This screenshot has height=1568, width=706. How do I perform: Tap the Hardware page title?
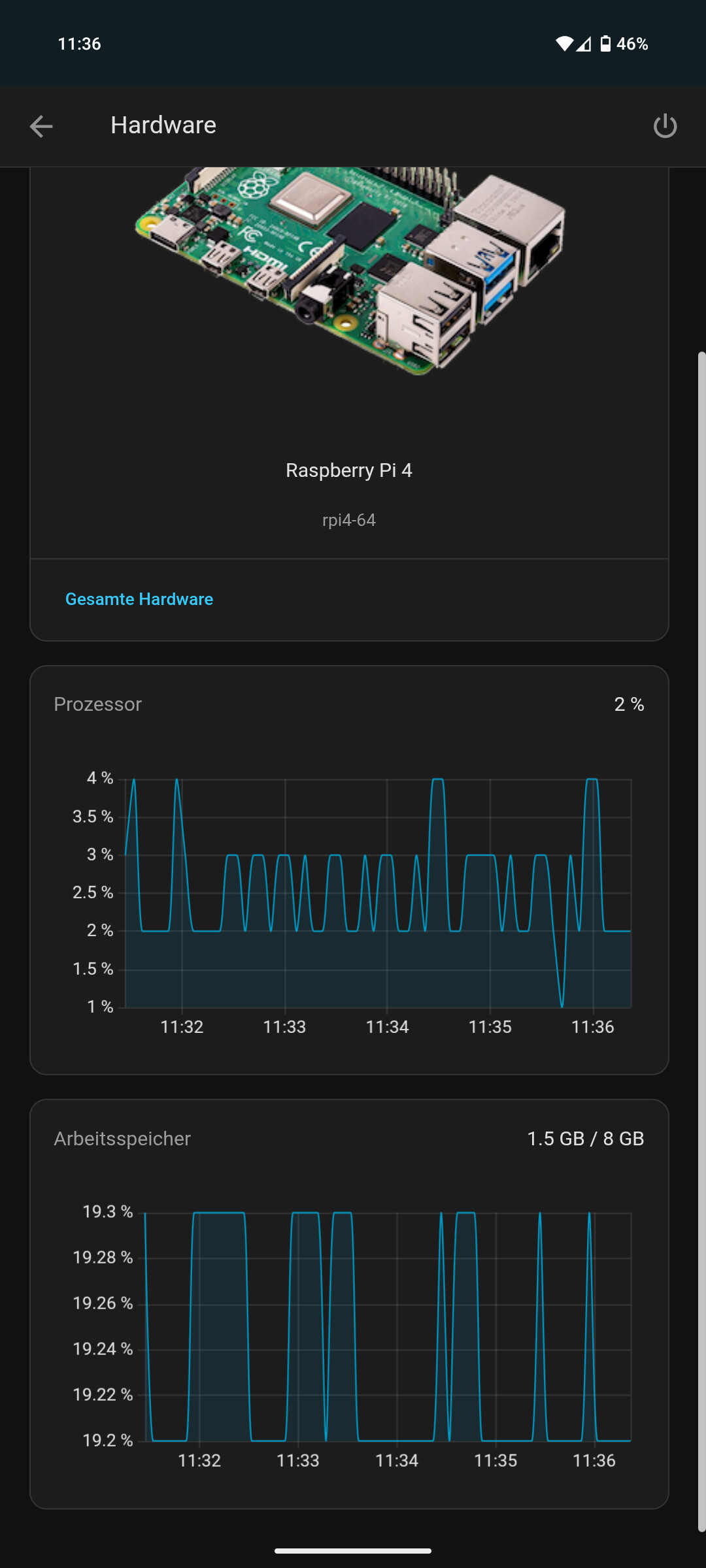click(163, 125)
